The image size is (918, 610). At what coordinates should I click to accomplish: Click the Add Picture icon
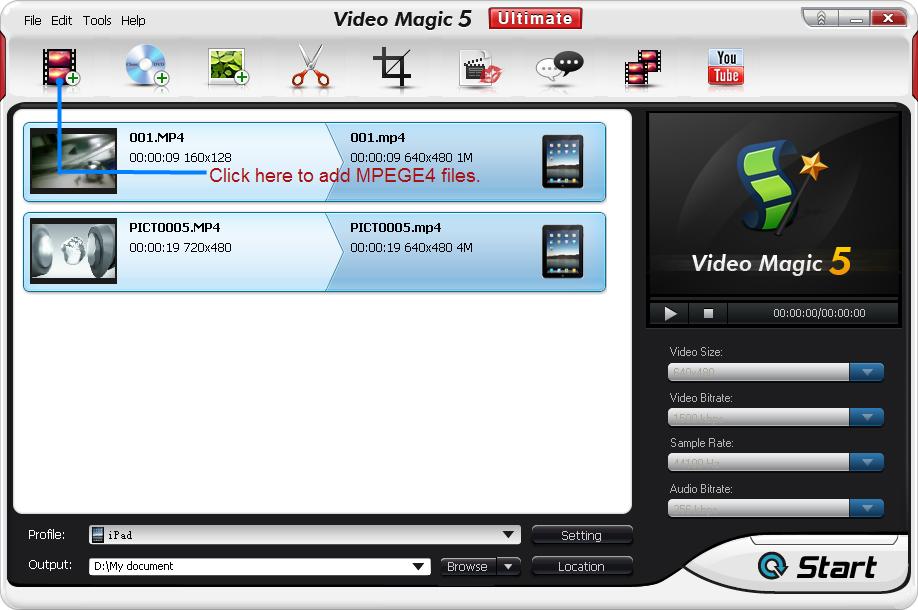pyautogui.click(x=228, y=66)
